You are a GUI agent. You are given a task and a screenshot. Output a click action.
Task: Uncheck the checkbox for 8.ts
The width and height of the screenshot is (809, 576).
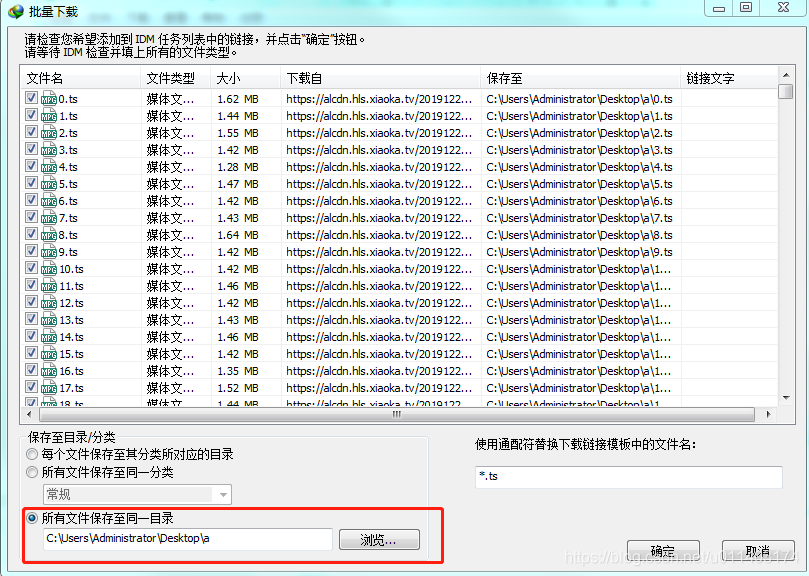click(31, 234)
